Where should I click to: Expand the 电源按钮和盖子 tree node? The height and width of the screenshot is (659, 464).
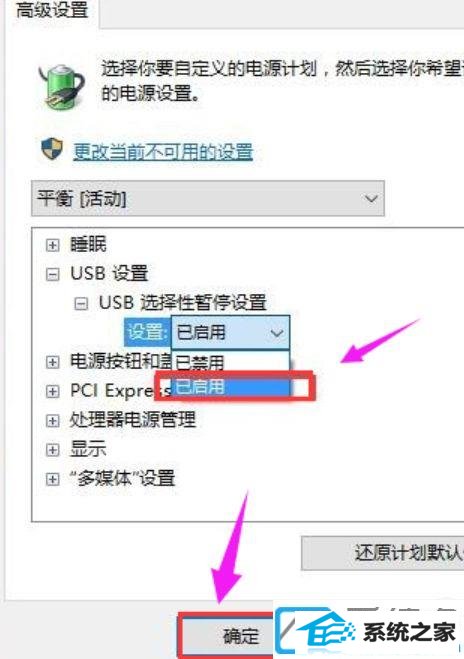[x=52, y=362]
